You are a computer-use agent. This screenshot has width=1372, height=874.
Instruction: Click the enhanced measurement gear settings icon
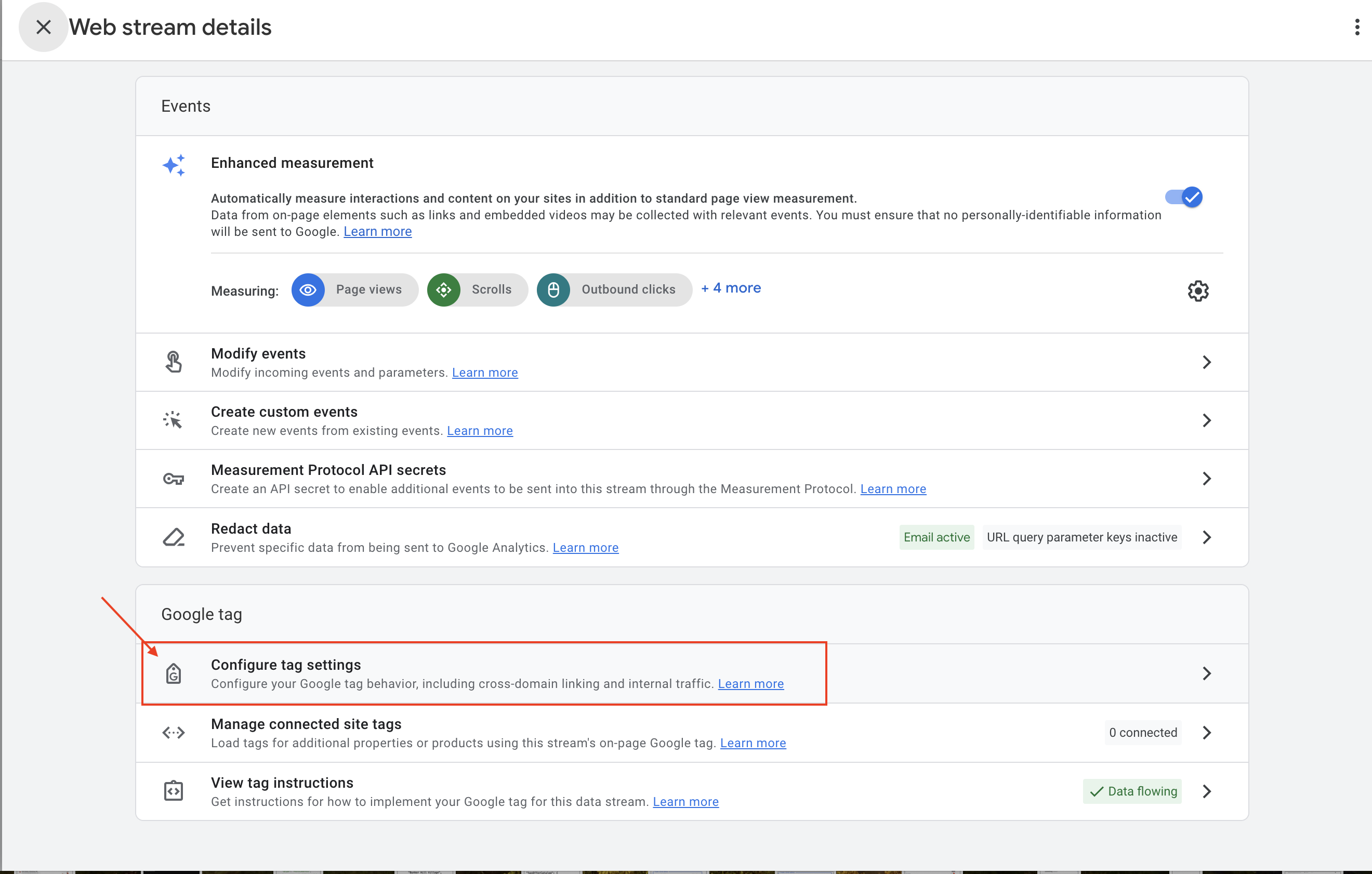point(1198,291)
